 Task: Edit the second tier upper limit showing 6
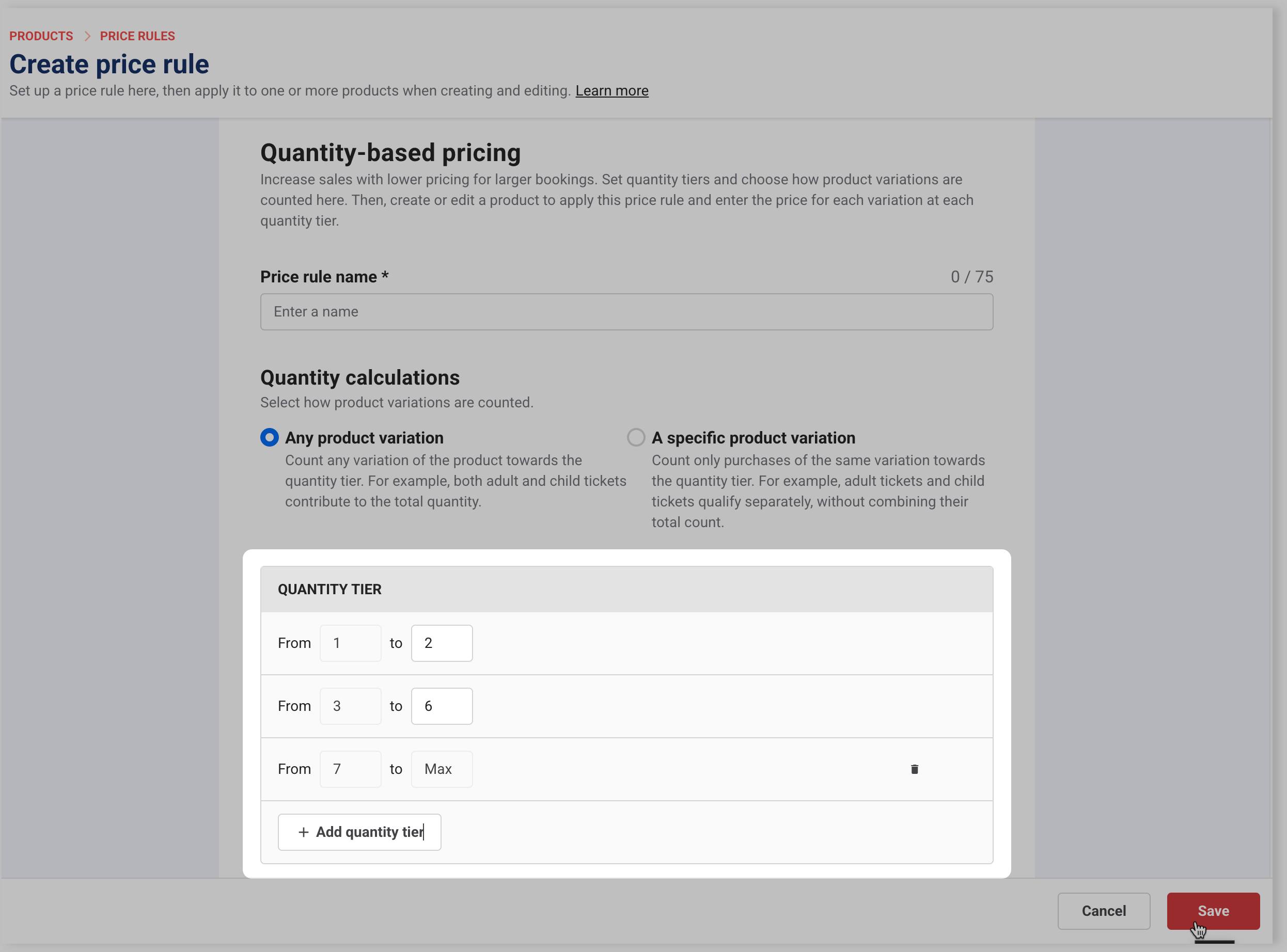(442, 706)
